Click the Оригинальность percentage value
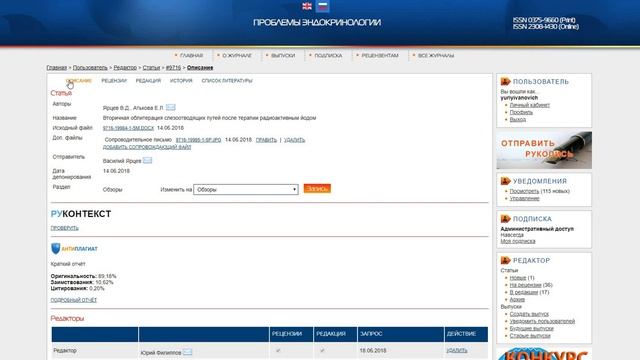 [x=107, y=276]
